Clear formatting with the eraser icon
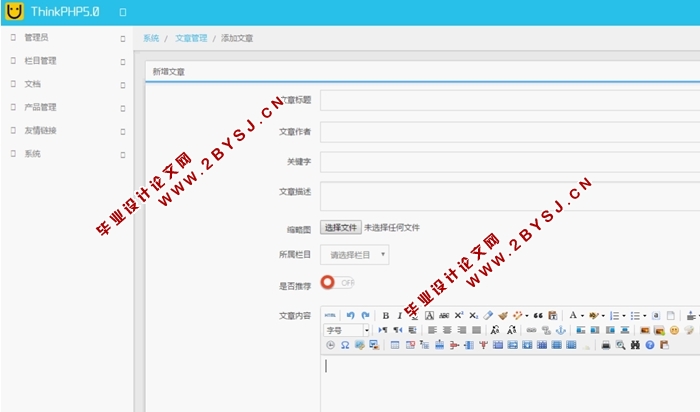The height and width of the screenshot is (412, 700). point(488,316)
